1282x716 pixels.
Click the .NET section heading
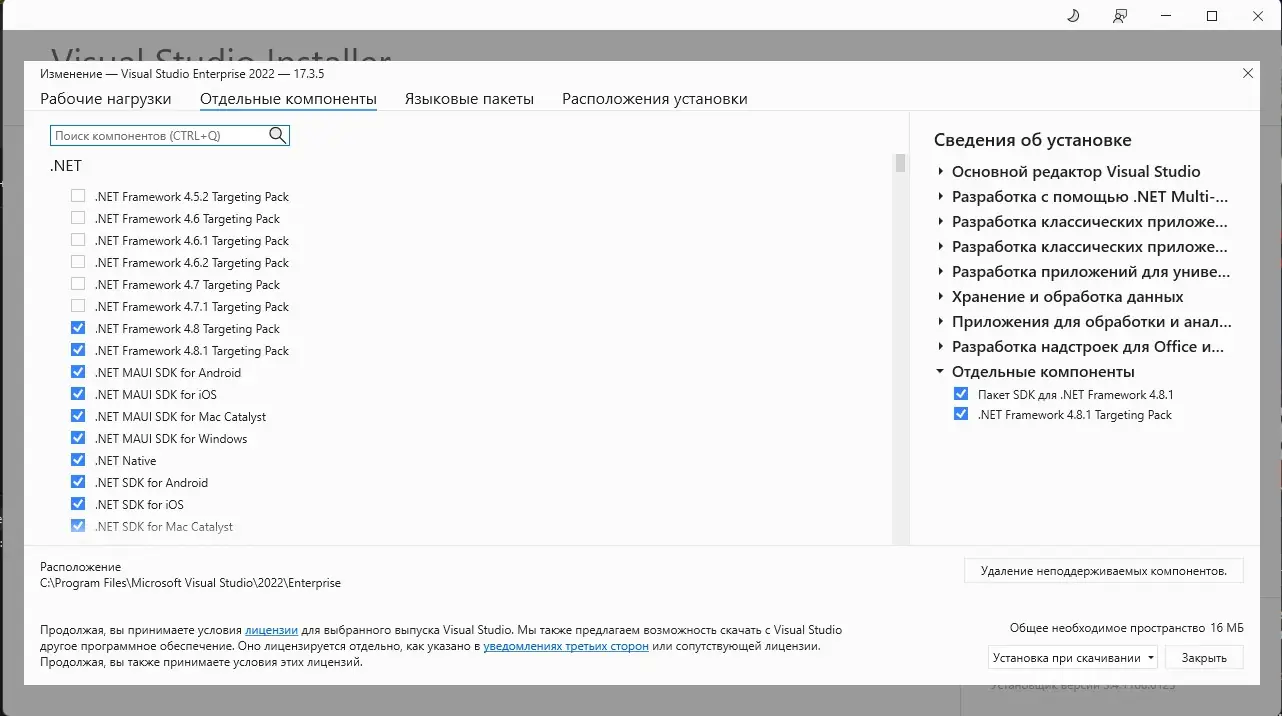pyautogui.click(x=65, y=166)
